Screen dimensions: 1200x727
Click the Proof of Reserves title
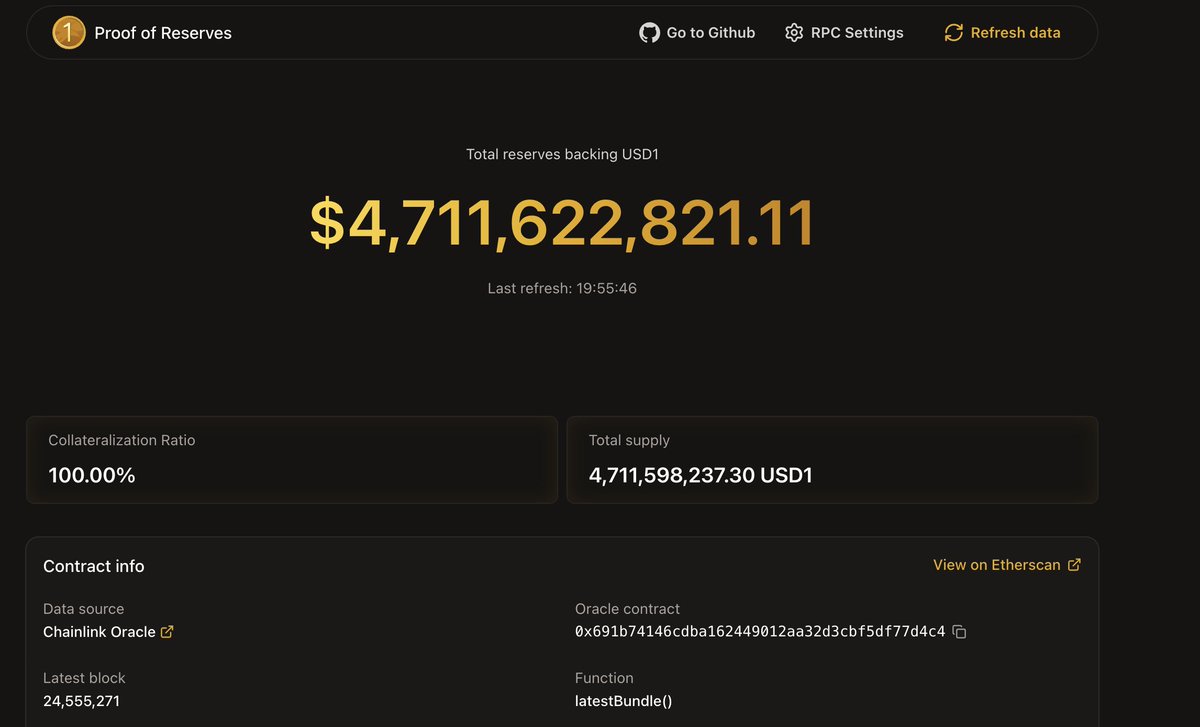click(x=163, y=33)
